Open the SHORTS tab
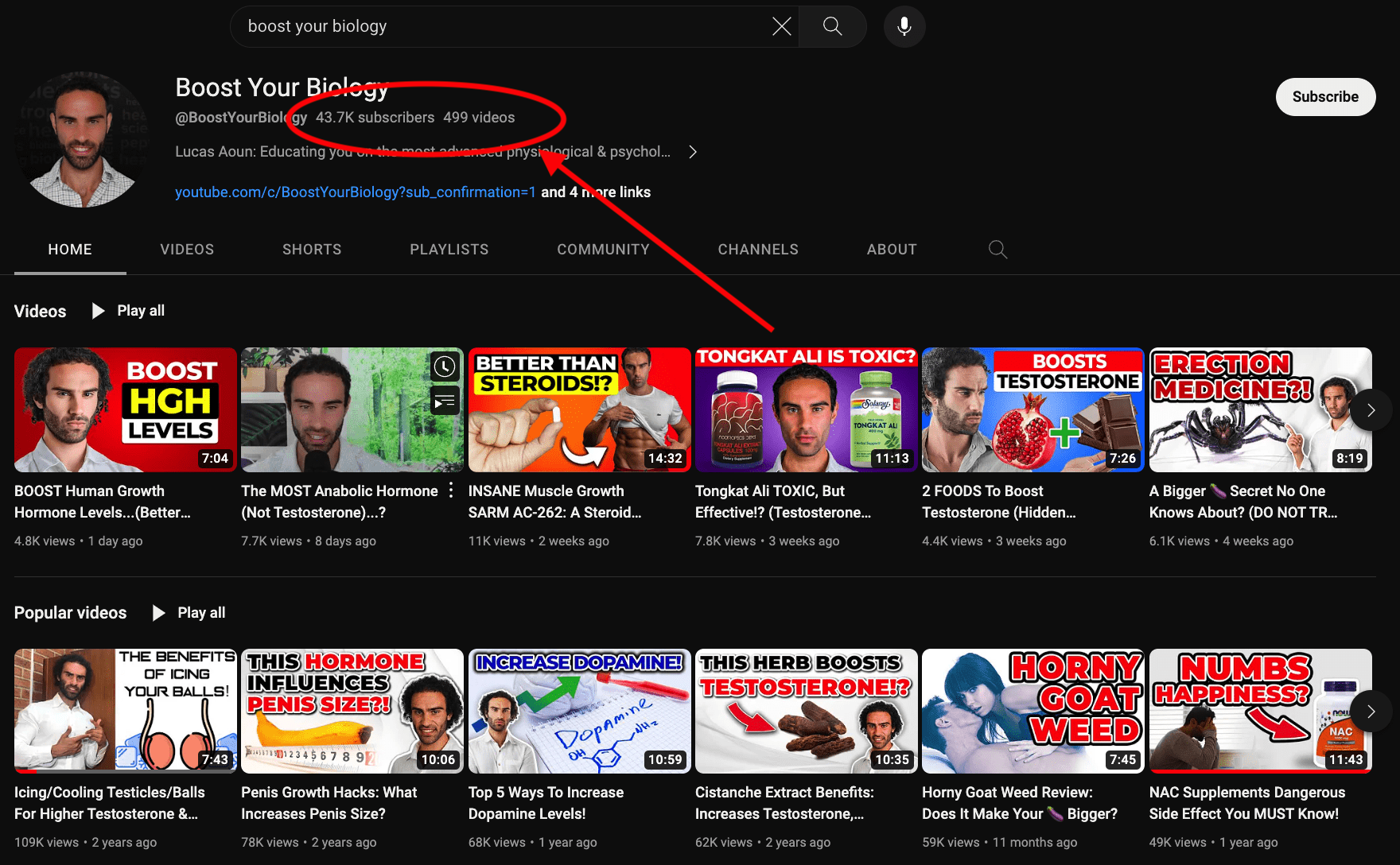 click(x=312, y=250)
